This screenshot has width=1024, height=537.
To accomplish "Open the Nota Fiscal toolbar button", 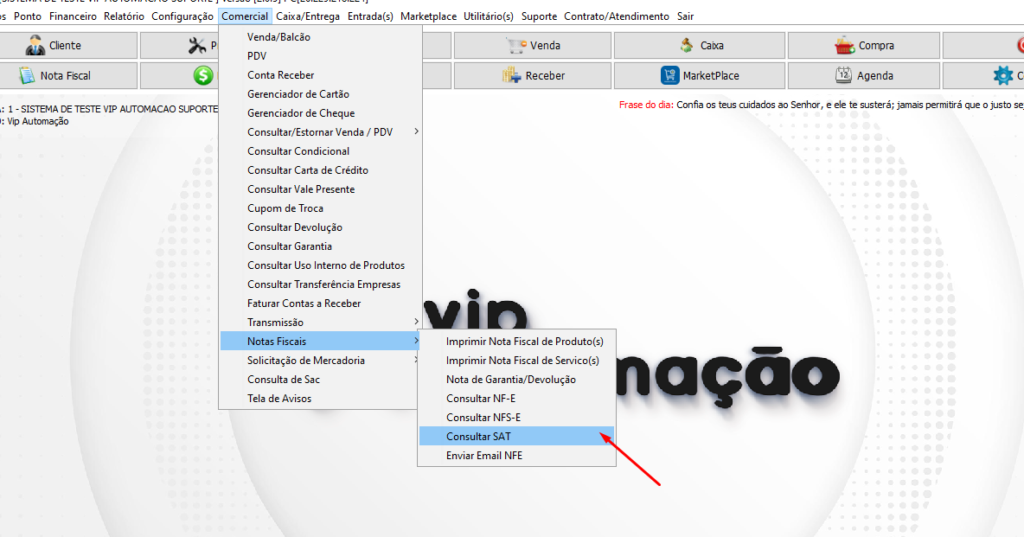I will [68, 75].
